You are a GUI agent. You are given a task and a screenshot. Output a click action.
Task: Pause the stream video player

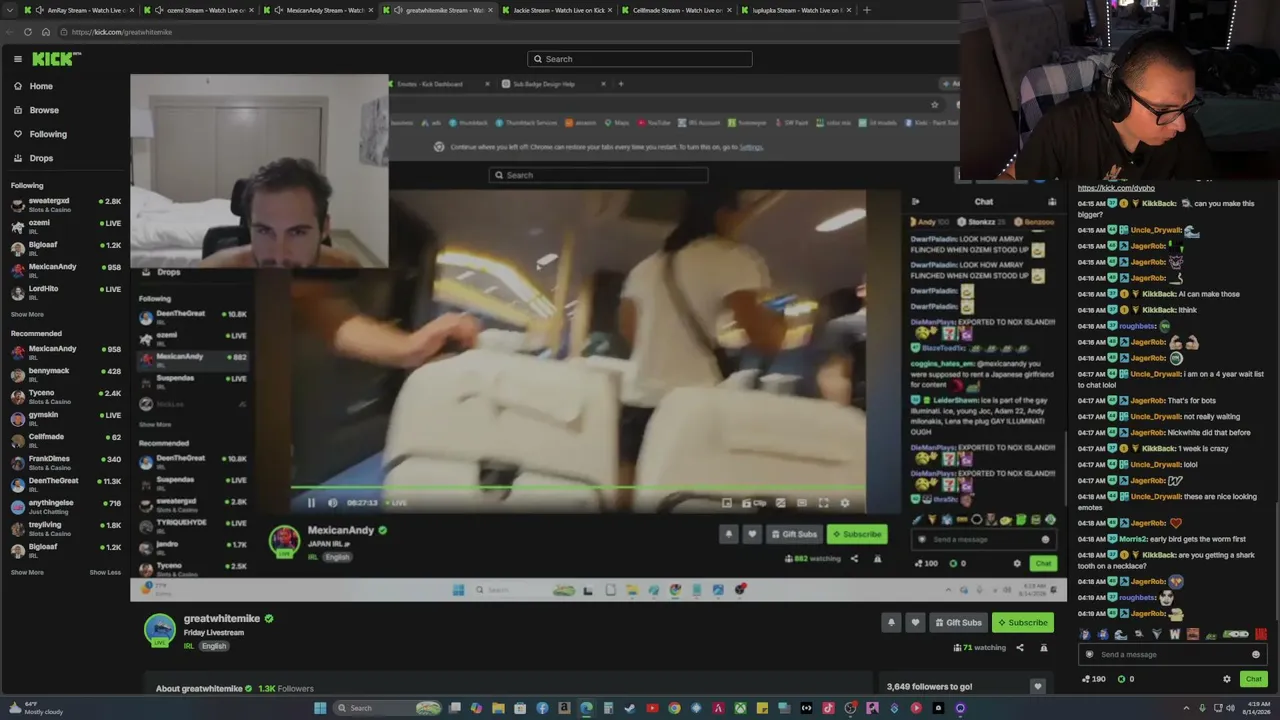click(311, 503)
